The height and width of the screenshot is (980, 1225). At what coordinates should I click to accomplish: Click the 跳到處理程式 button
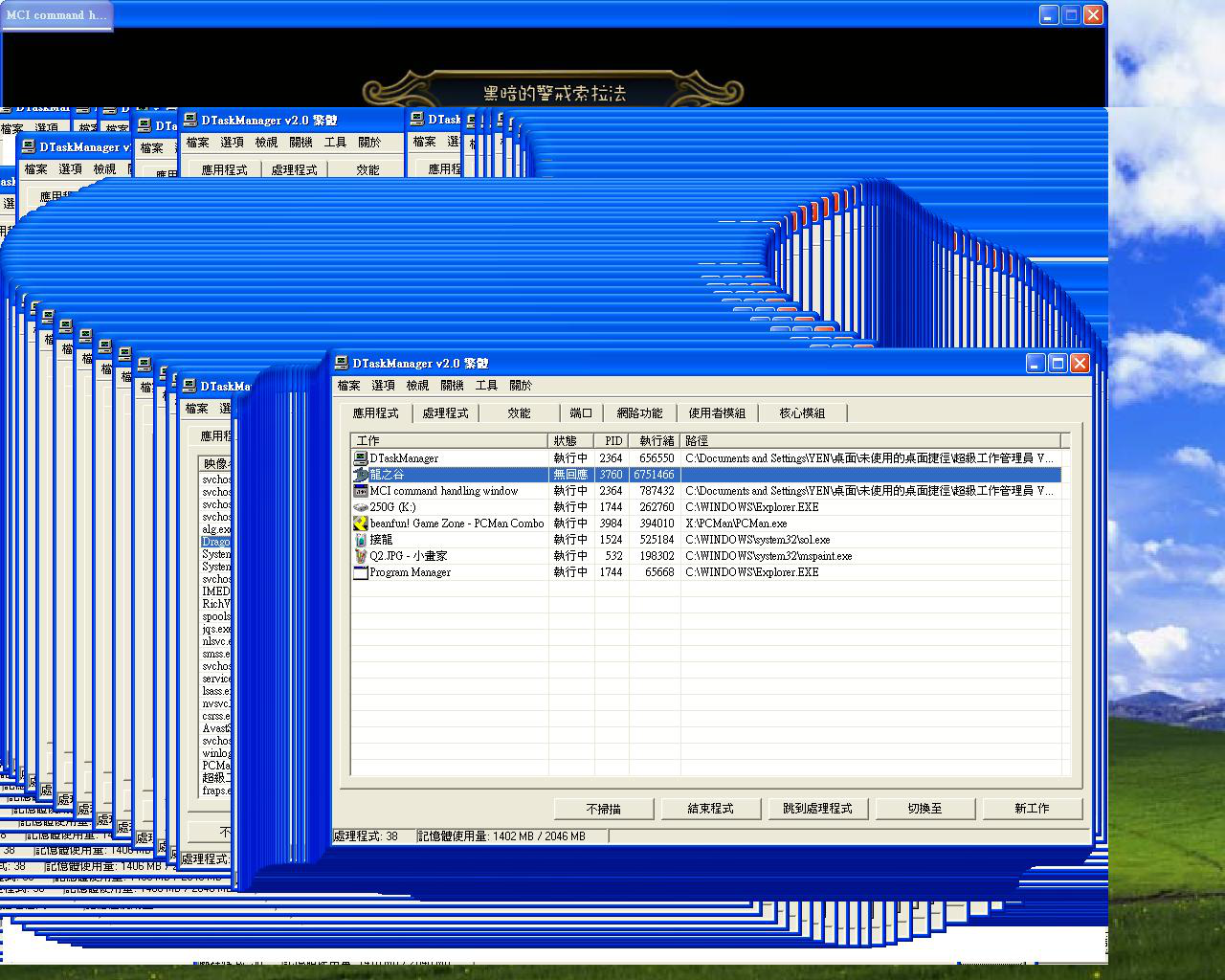tap(817, 809)
